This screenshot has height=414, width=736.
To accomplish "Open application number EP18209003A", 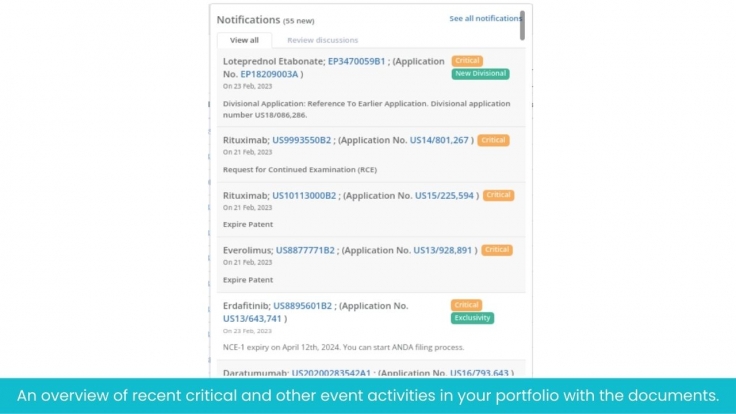I will pyautogui.click(x=269, y=74).
